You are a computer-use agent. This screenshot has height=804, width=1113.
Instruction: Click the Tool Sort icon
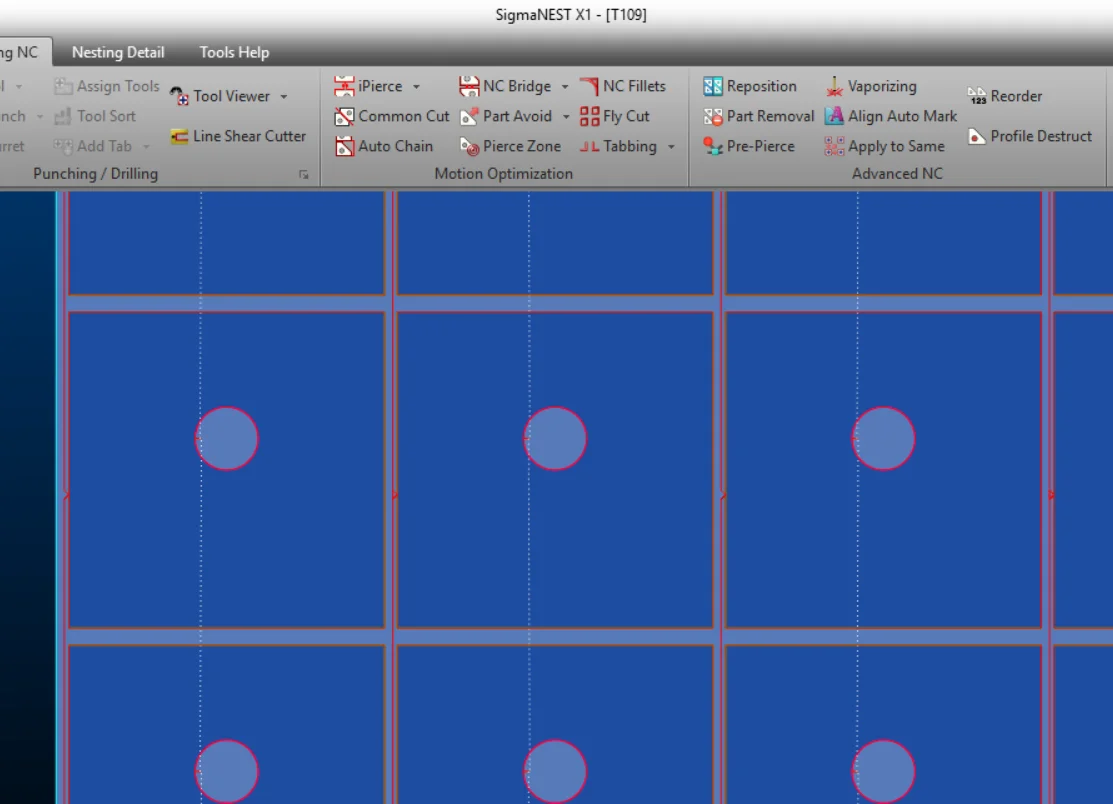pyautogui.click(x=63, y=116)
